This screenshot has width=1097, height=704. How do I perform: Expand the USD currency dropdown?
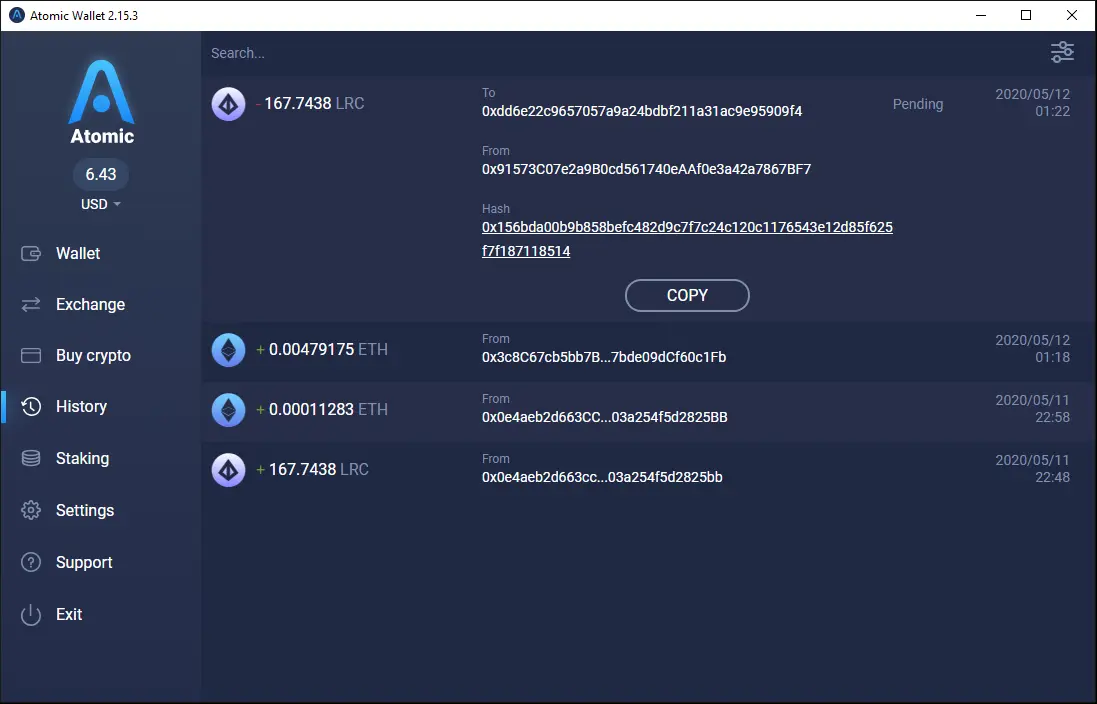tap(101, 204)
